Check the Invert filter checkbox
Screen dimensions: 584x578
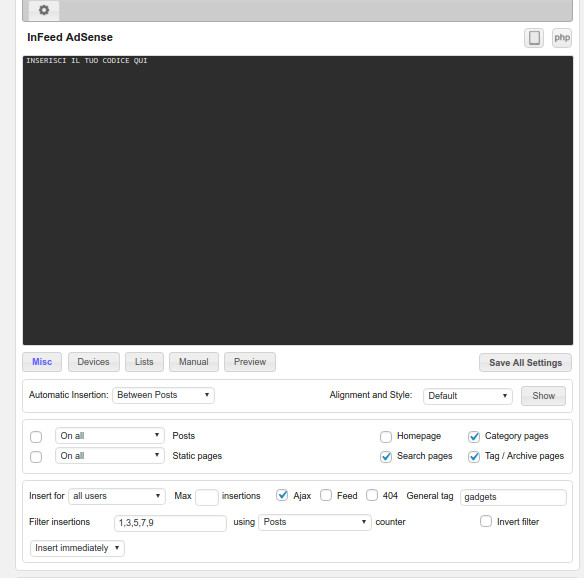pos(486,521)
